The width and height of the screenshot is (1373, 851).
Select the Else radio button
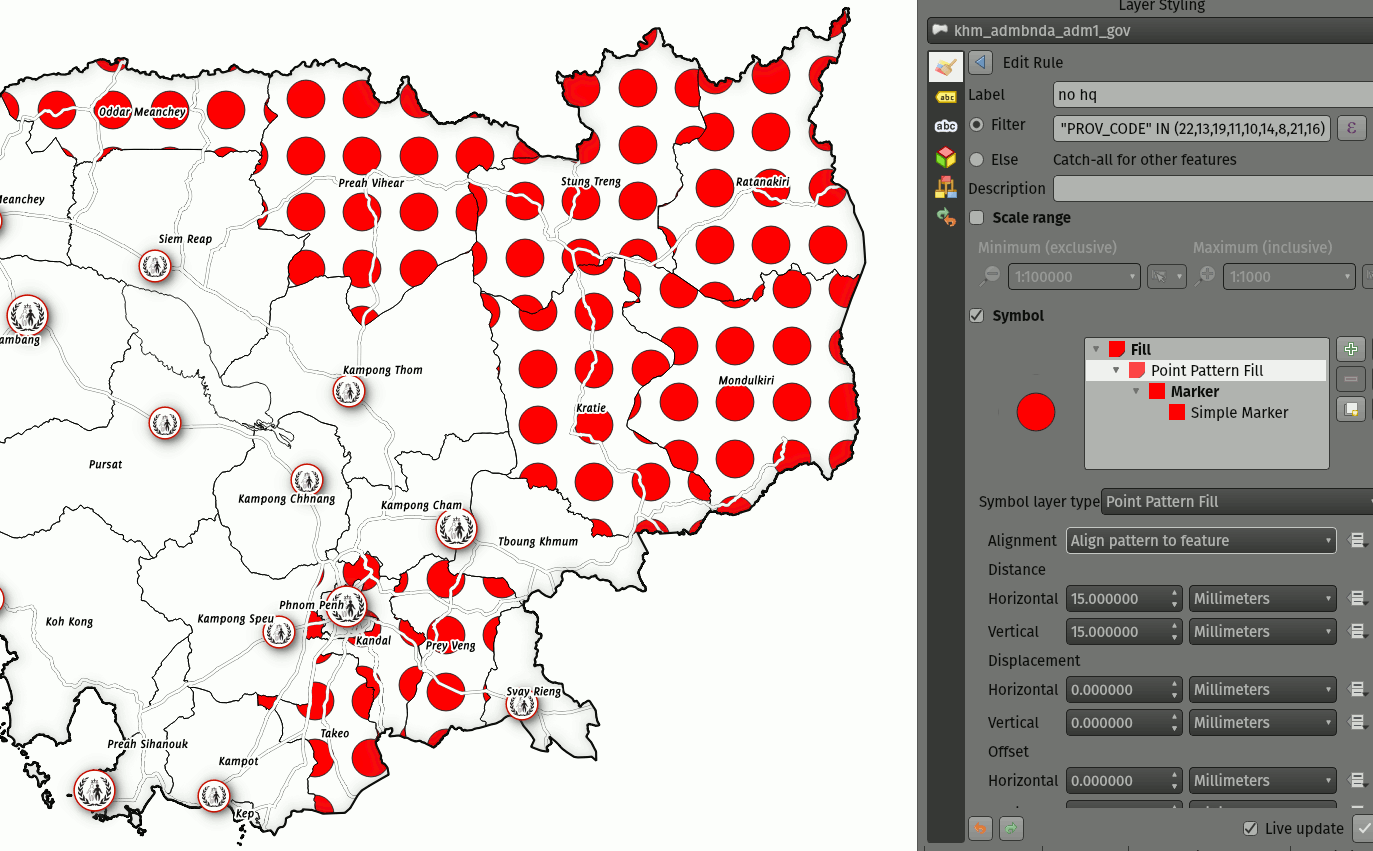click(x=977, y=159)
